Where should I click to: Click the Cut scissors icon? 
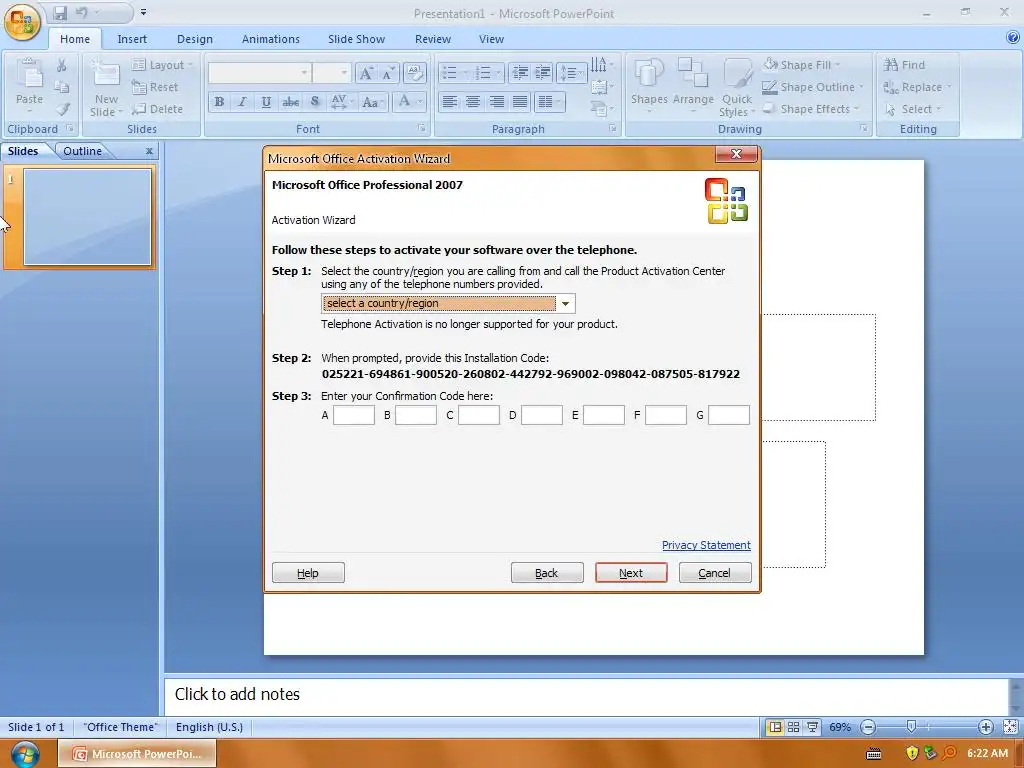[x=61, y=65]
